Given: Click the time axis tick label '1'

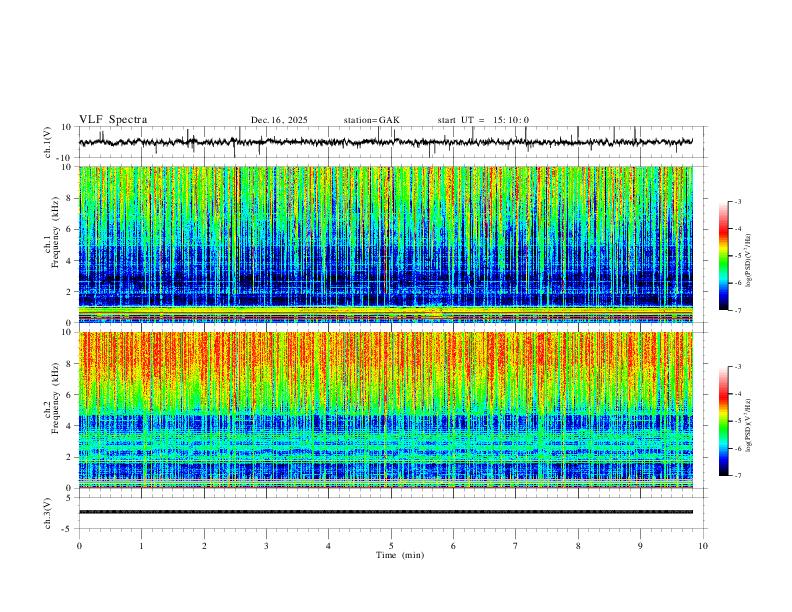Looking at the screenshot, I should [141, 546].
